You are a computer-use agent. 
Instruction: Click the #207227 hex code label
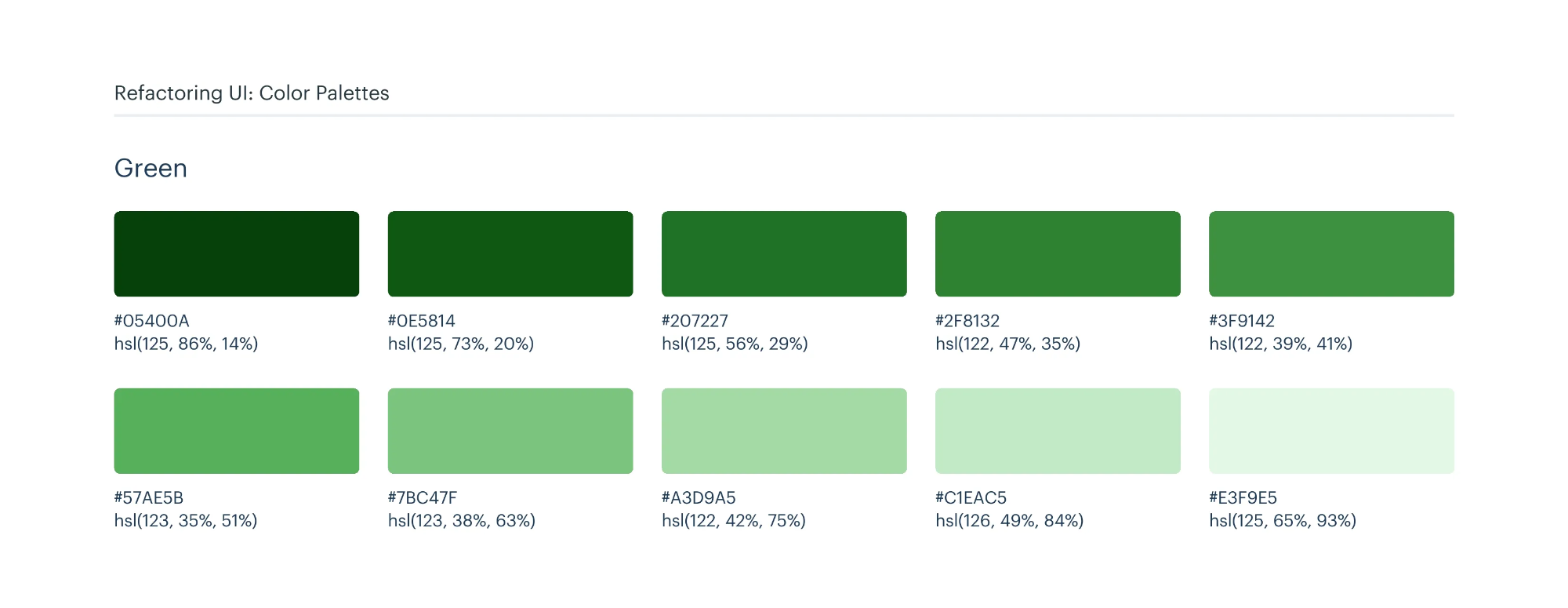point(695,321)
